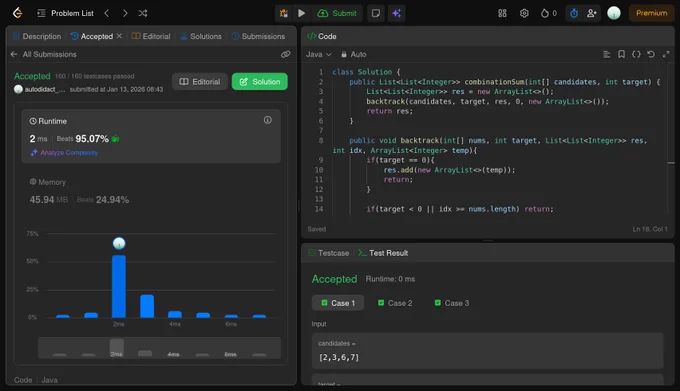Open settings gear icon
Viewport: 680px width, 391px height.
pos(524,13)
